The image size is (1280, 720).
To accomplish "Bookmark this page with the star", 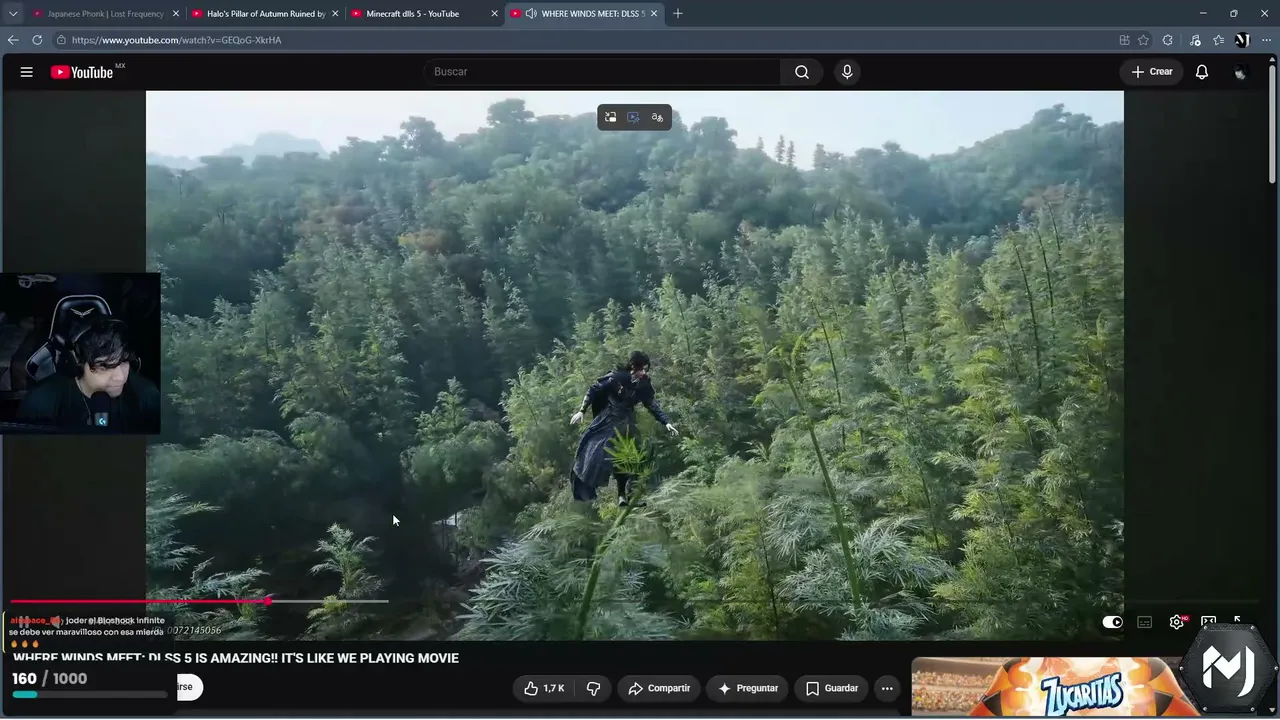I will (1143, 40).
